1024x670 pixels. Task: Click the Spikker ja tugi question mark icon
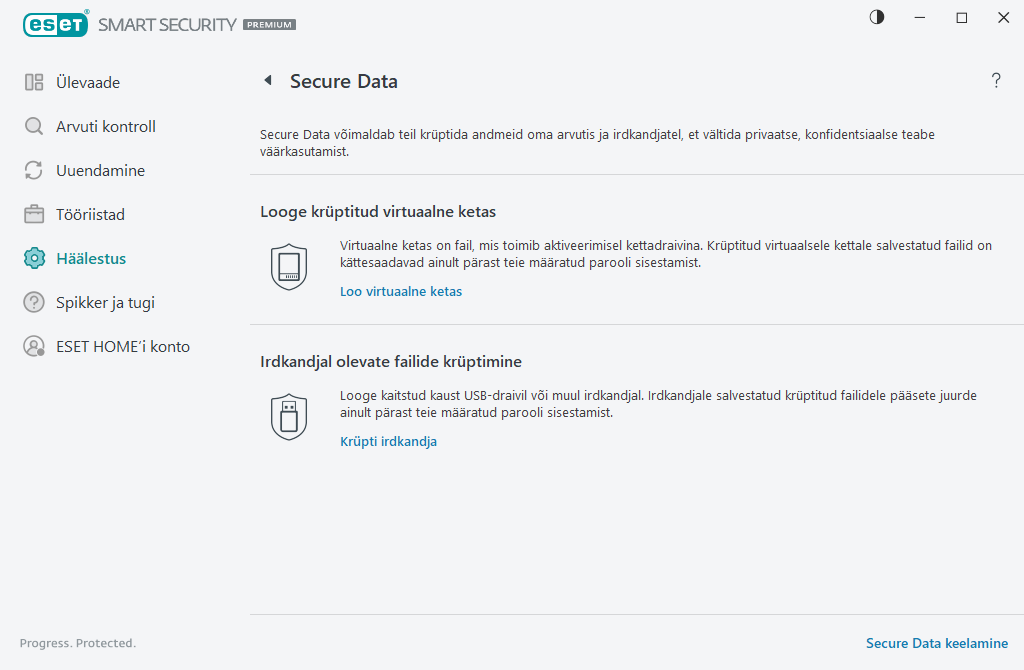(x=33, y=302)
